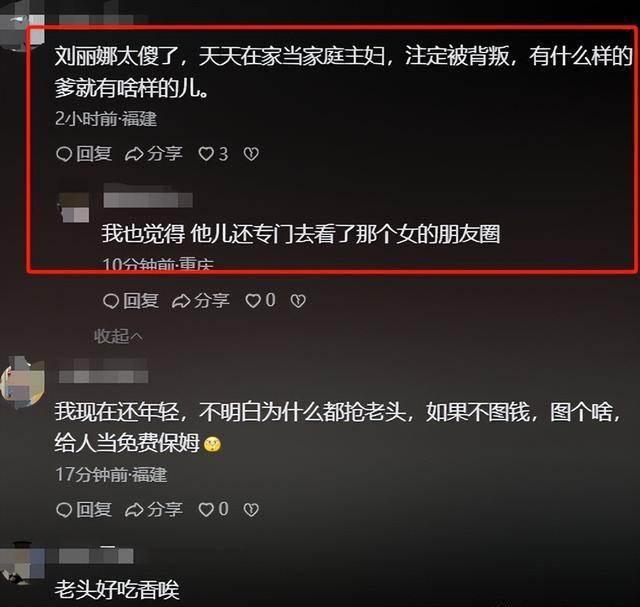Open profile avatar of 重庆 replier
640x607 pixels.
pyautogui.click(x=74, y=207)
